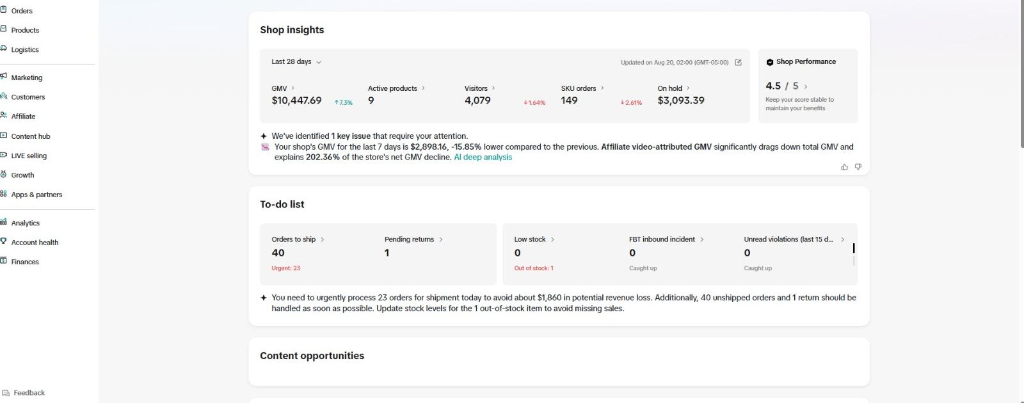Click the sparkle icon in To-do summary
This screenshot has height=403, width=1024.
[x=264, y=298]
